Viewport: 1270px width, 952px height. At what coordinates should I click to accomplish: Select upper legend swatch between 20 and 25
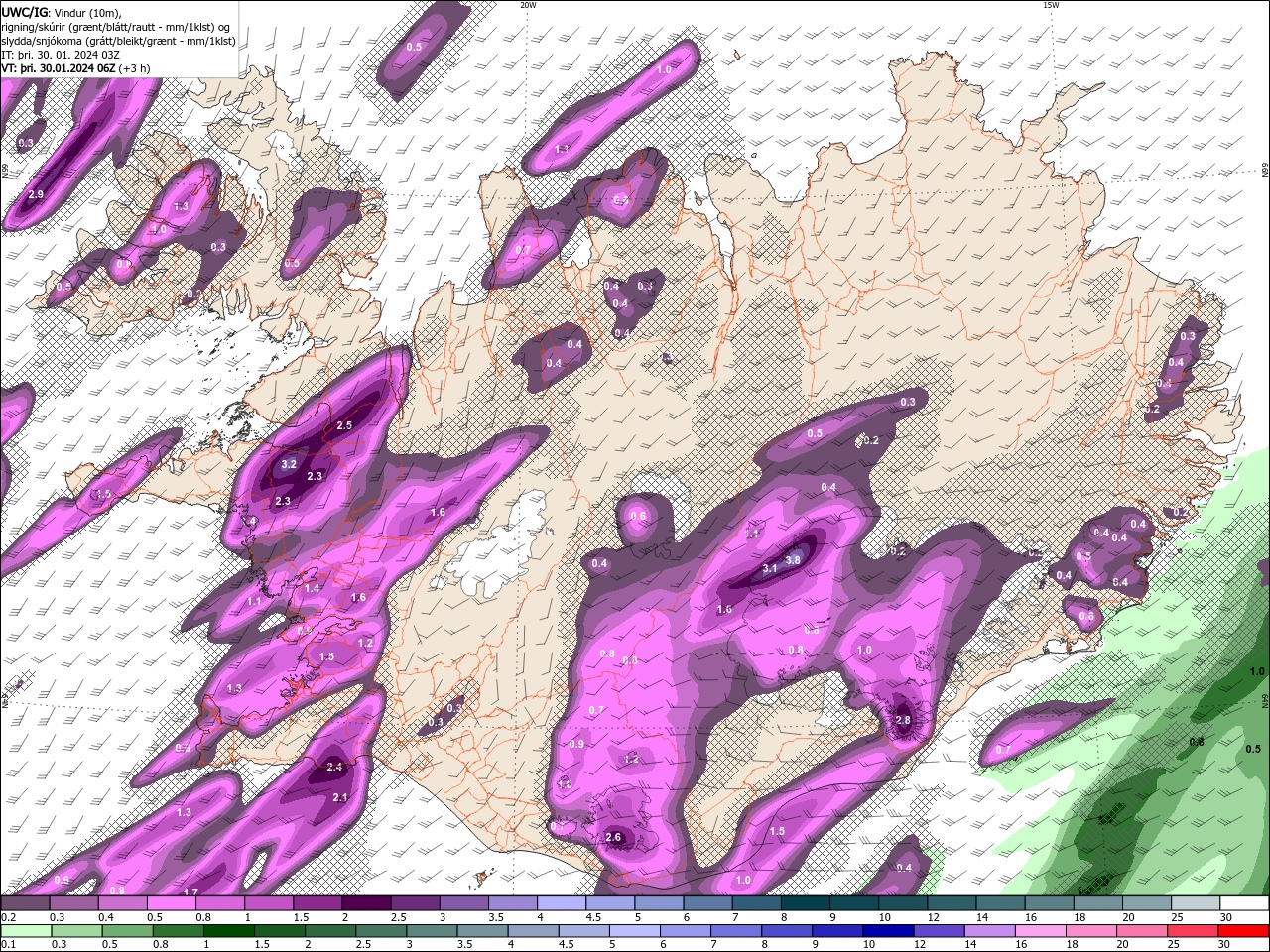coord(1148,903)
